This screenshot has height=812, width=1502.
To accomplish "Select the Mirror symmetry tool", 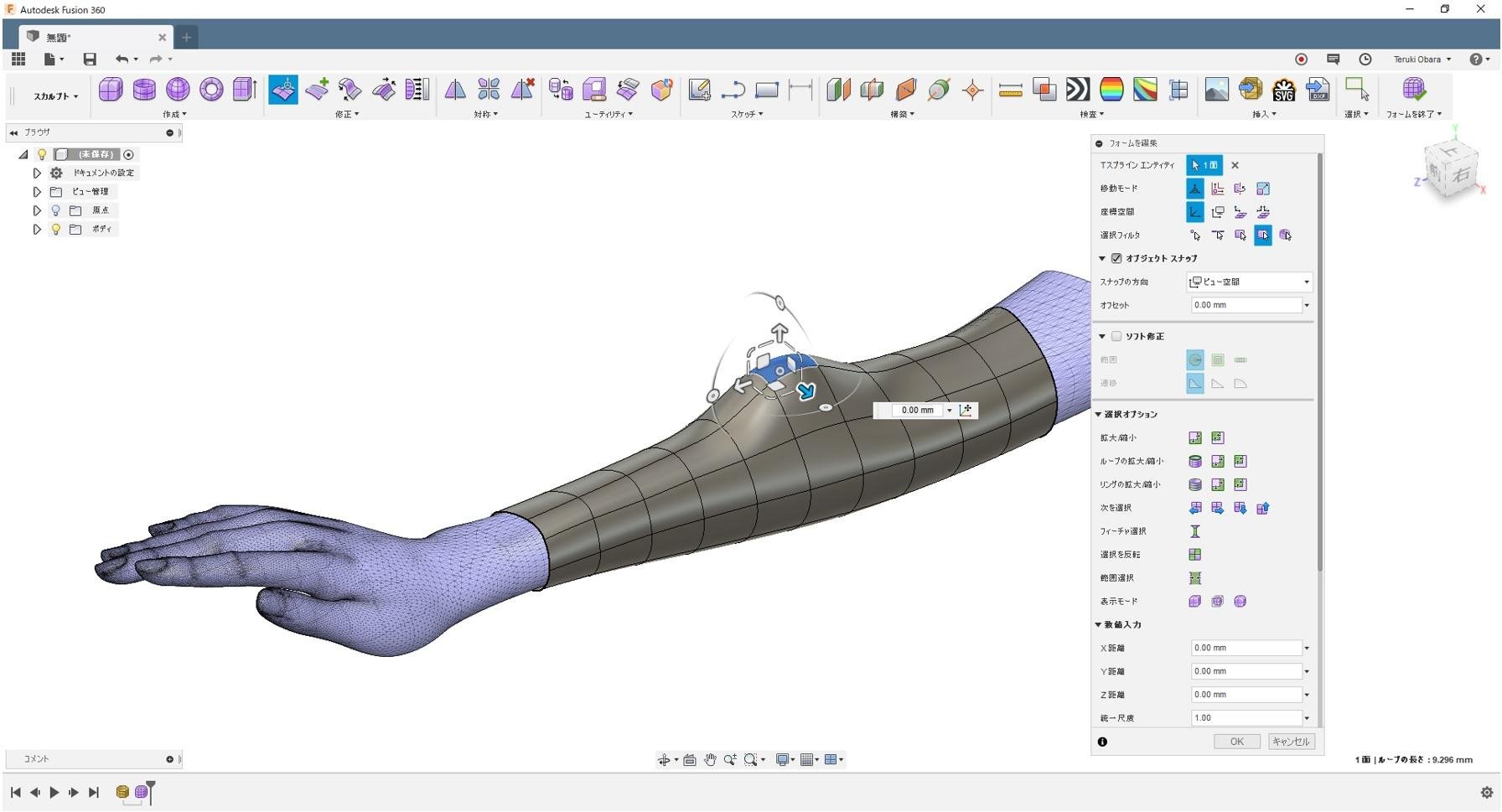I will (x=455, y=89).
